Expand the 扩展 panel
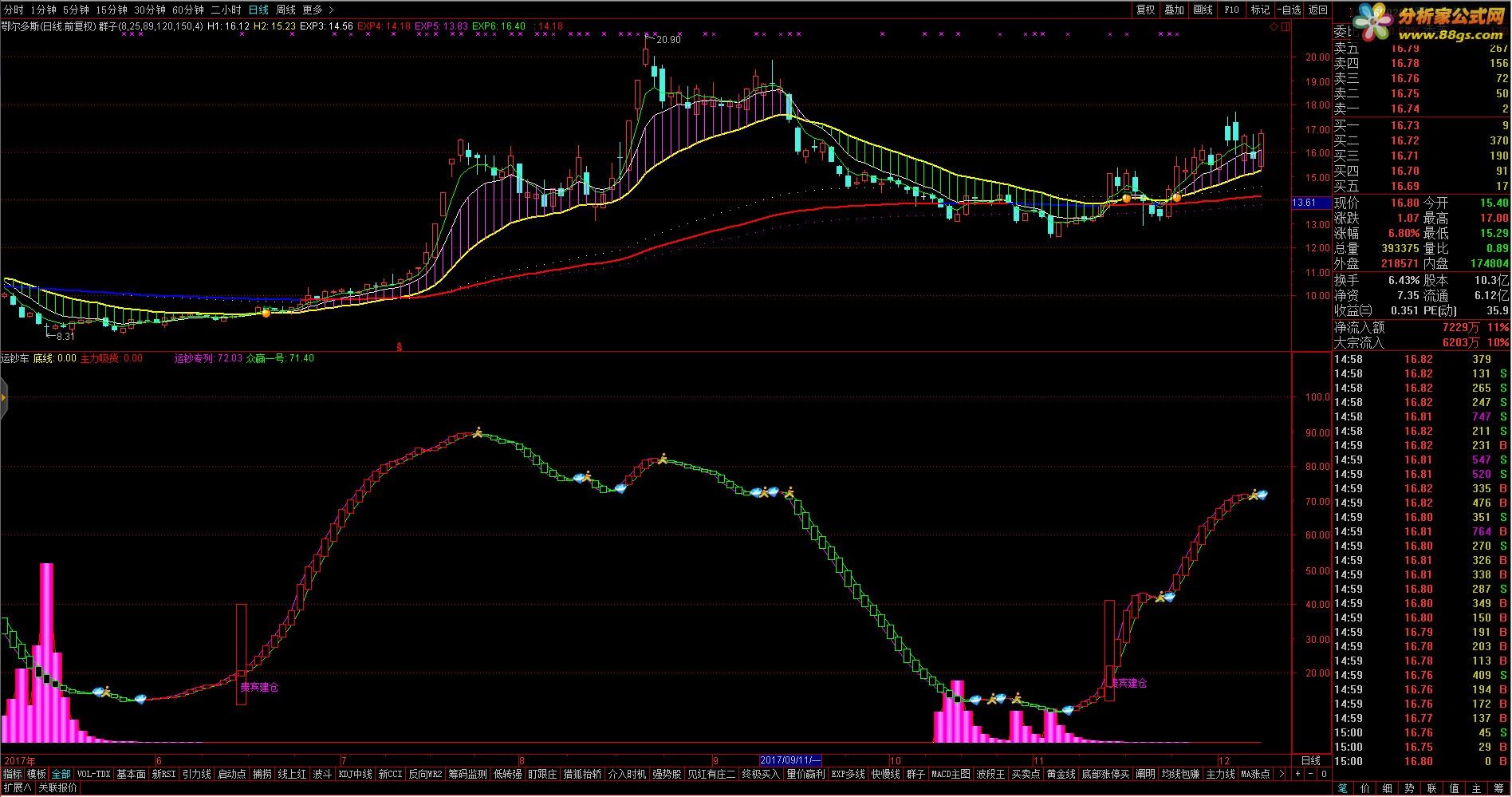 tap(17, 787)
